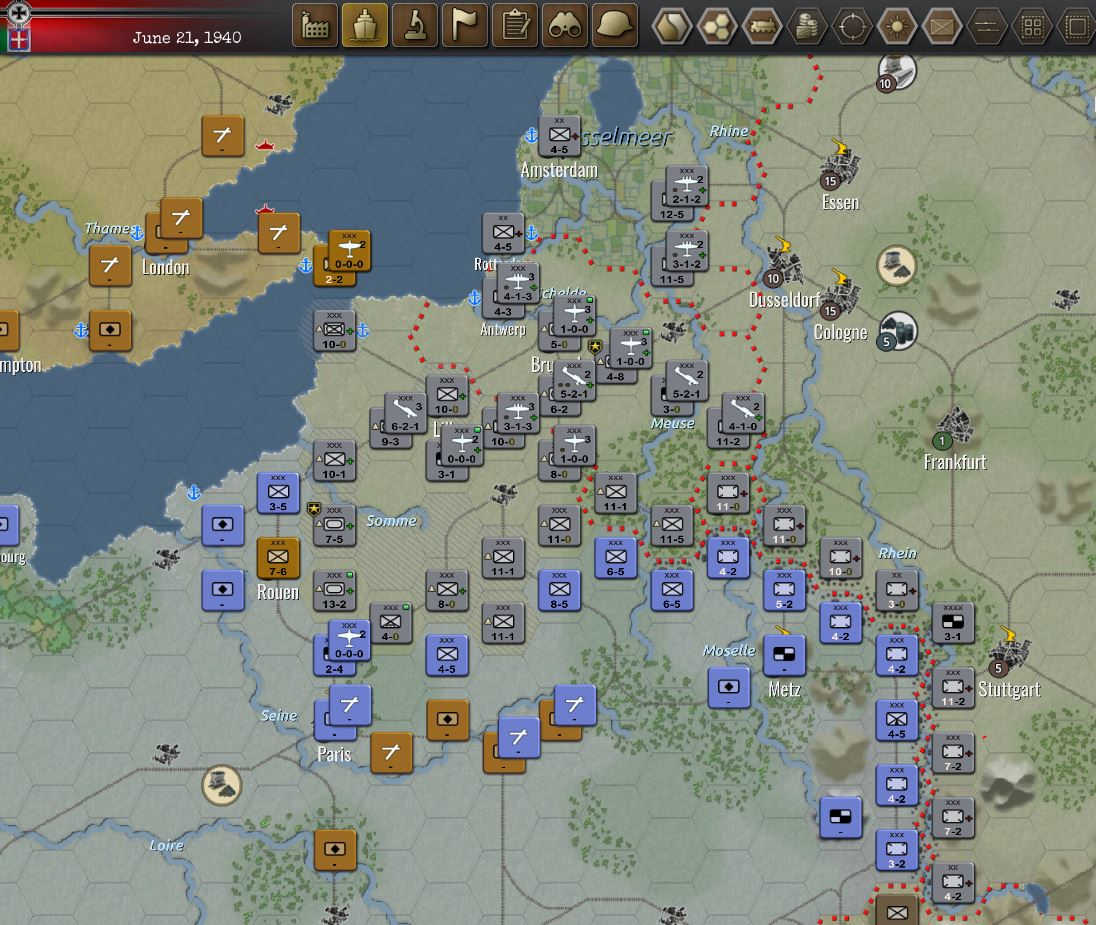
Task: Click the Stuttgart resource icon
Action: (x=1009, y=651)
